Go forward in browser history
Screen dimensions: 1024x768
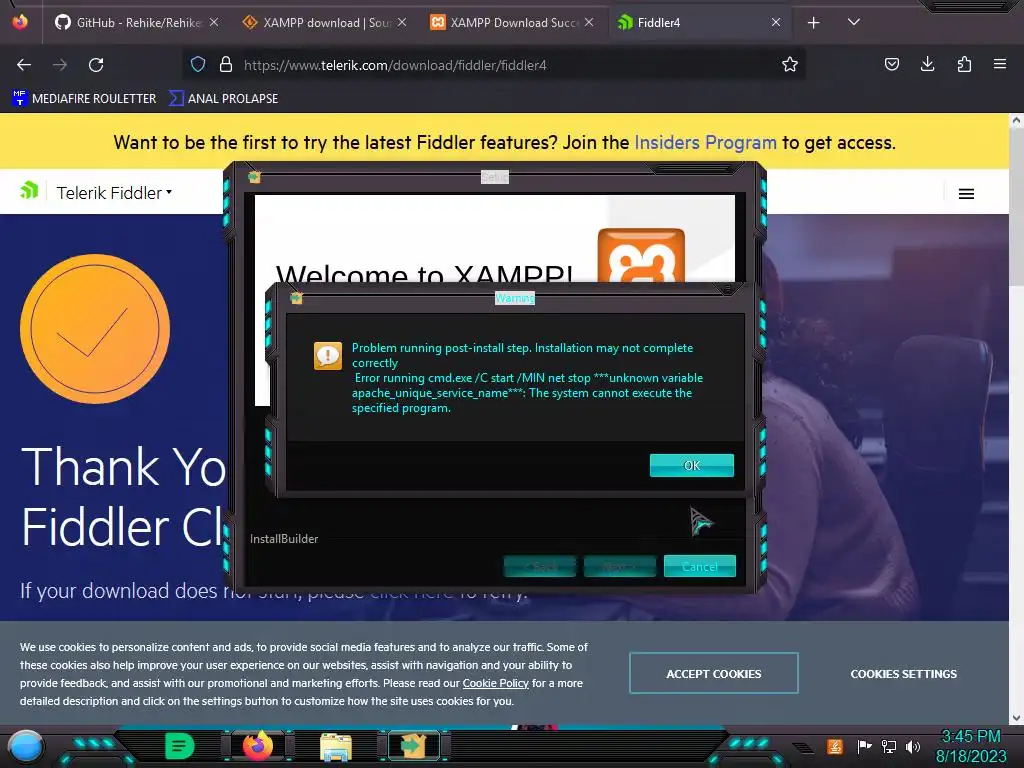(x=60, y=65)
